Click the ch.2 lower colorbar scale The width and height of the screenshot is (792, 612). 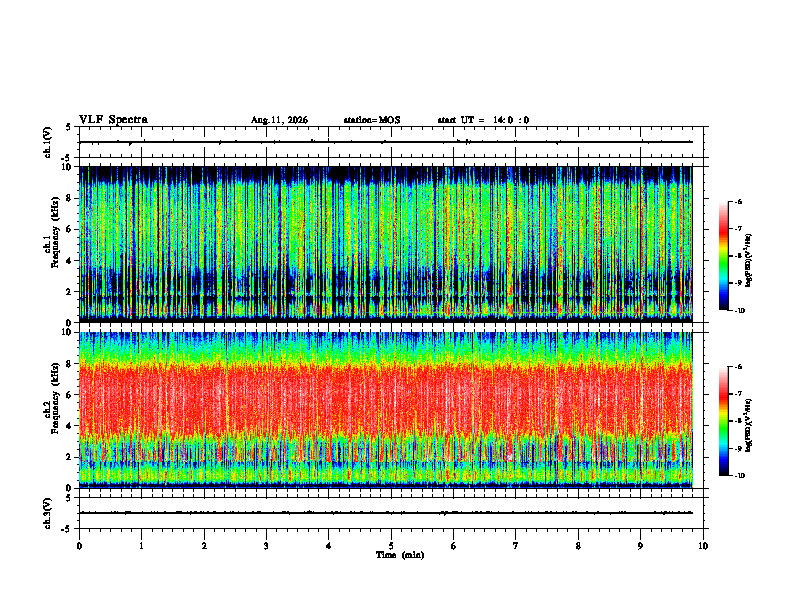click(723, 421)
